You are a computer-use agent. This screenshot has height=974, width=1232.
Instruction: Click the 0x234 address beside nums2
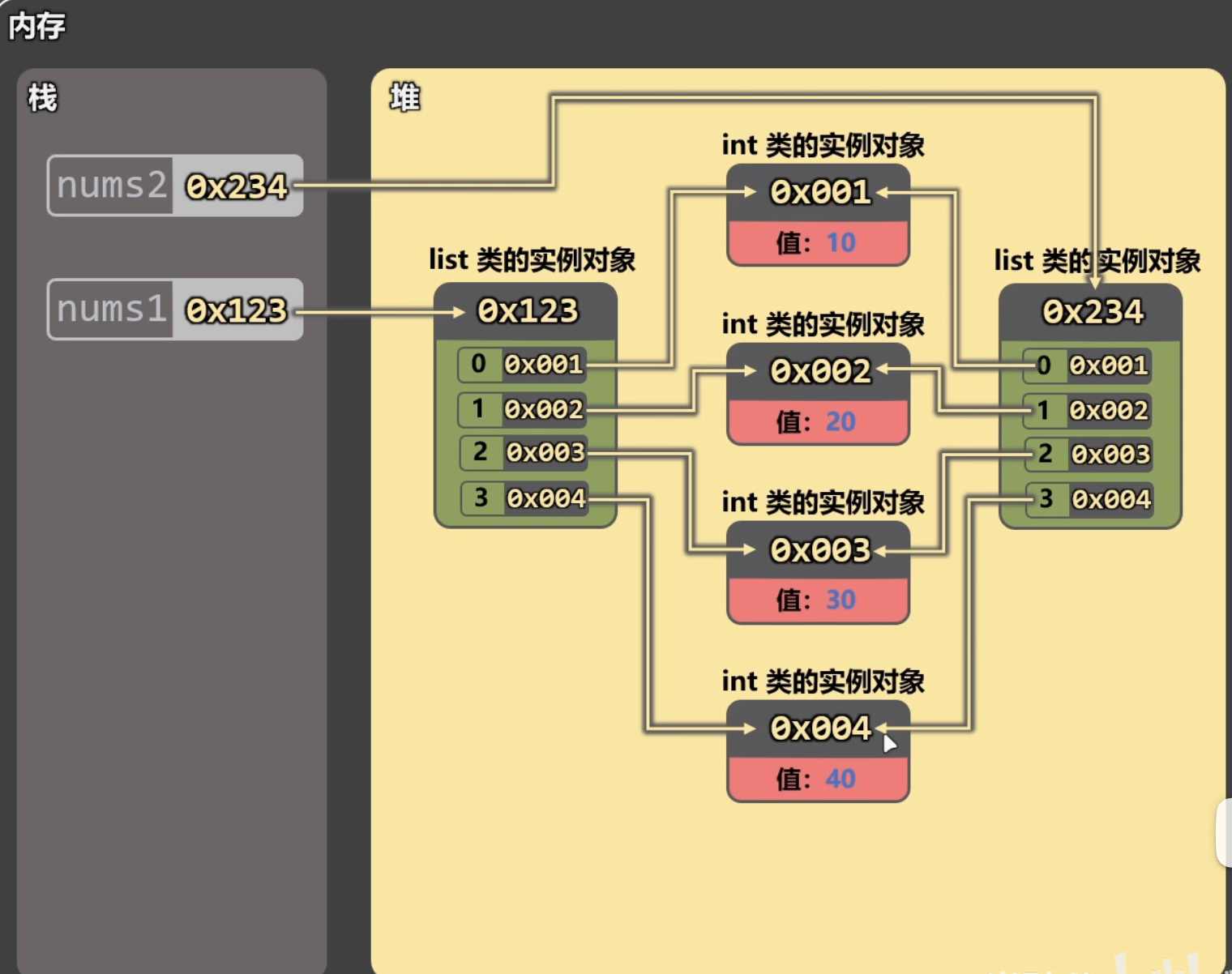237,186
